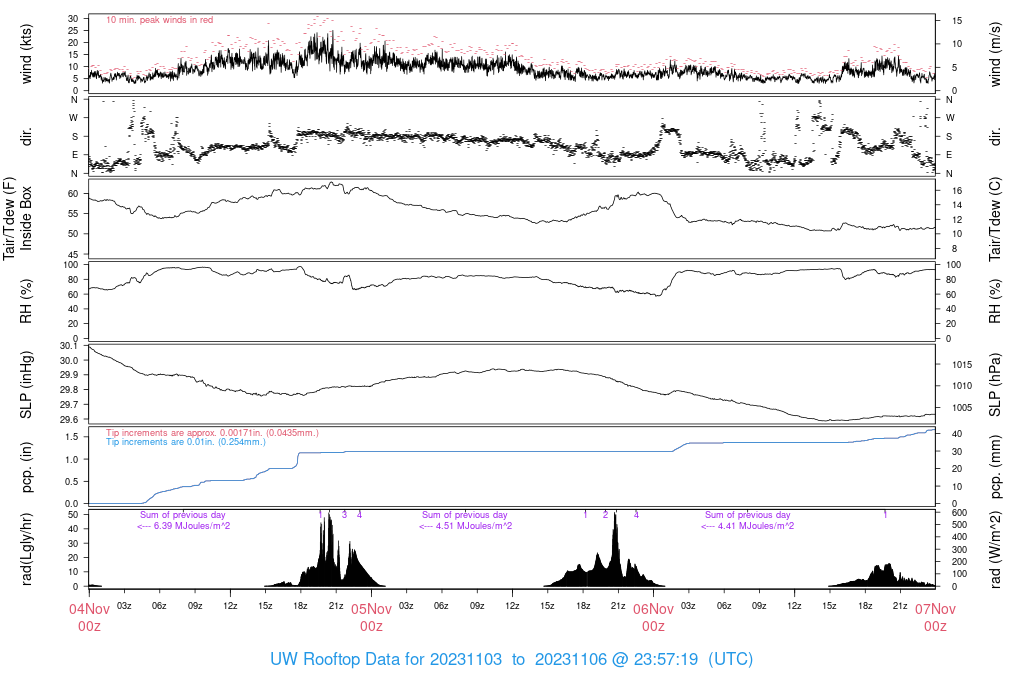Click the "Inside Box" axis label

pyautogui.click(x=26, y=218)
